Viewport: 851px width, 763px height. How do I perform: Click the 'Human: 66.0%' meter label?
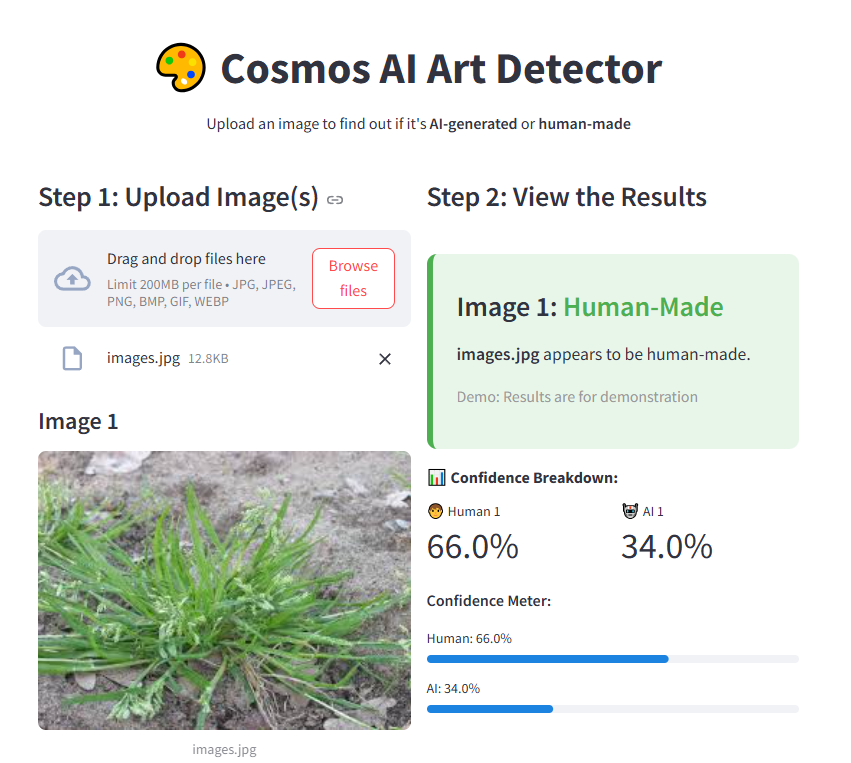point(469,639)
